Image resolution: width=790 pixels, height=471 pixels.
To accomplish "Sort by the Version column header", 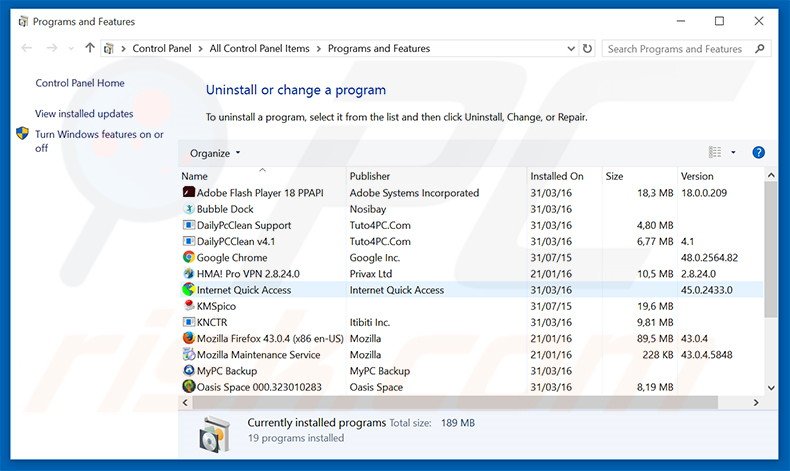I will tap(697, 176).
